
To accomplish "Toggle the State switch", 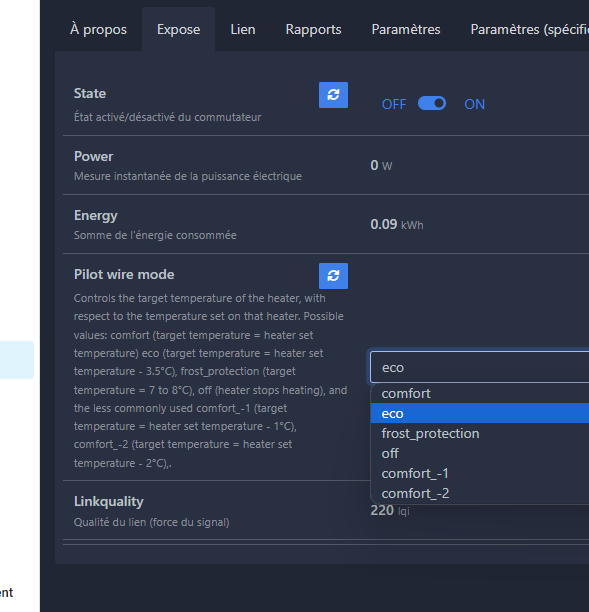I will [432, 103].
